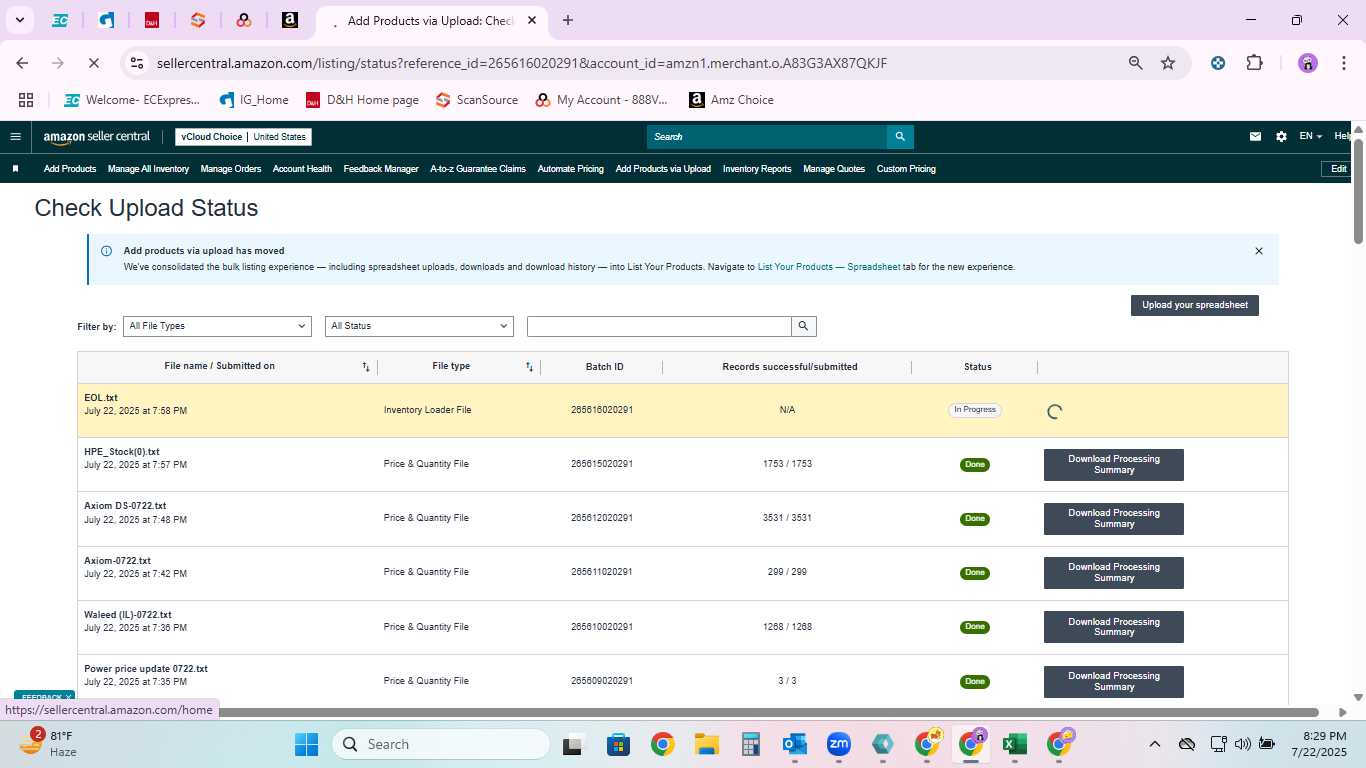Viewport: 1366px width, 768px height.
Task: Bookmark this page with star icon
Action: tap(1168, 63)
